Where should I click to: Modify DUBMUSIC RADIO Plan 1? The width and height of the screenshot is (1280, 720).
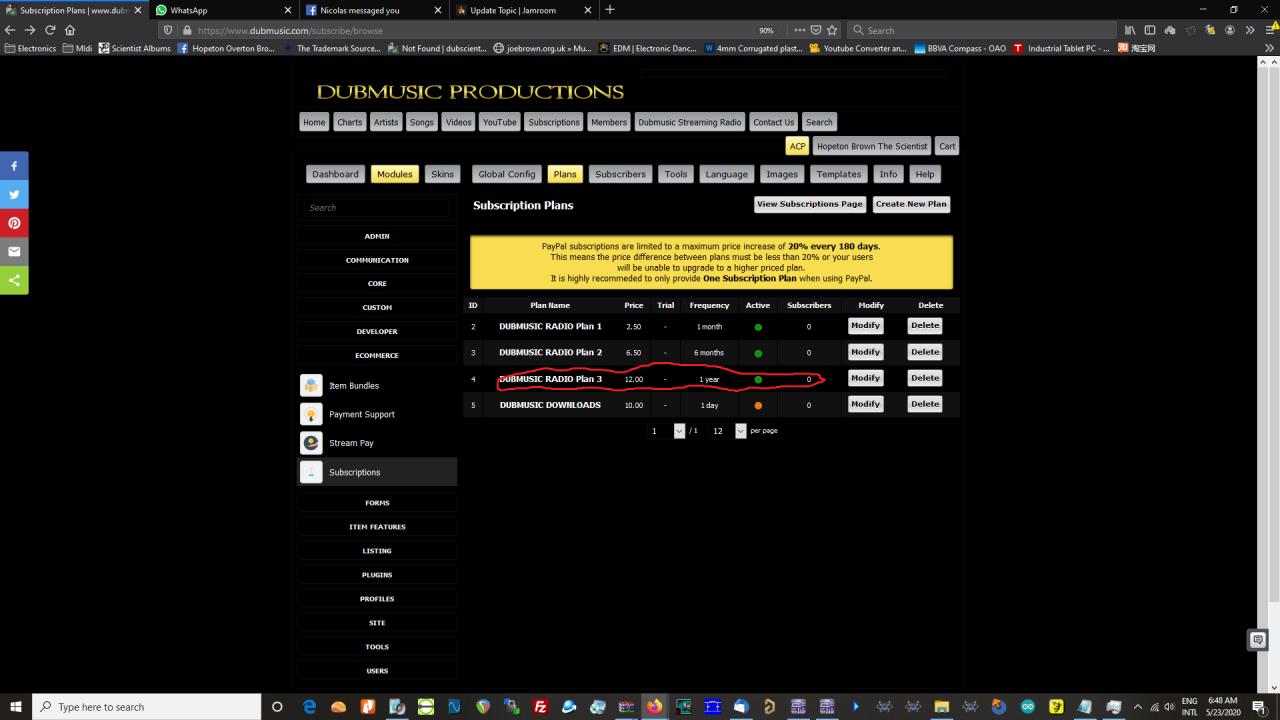coord(865,325)
